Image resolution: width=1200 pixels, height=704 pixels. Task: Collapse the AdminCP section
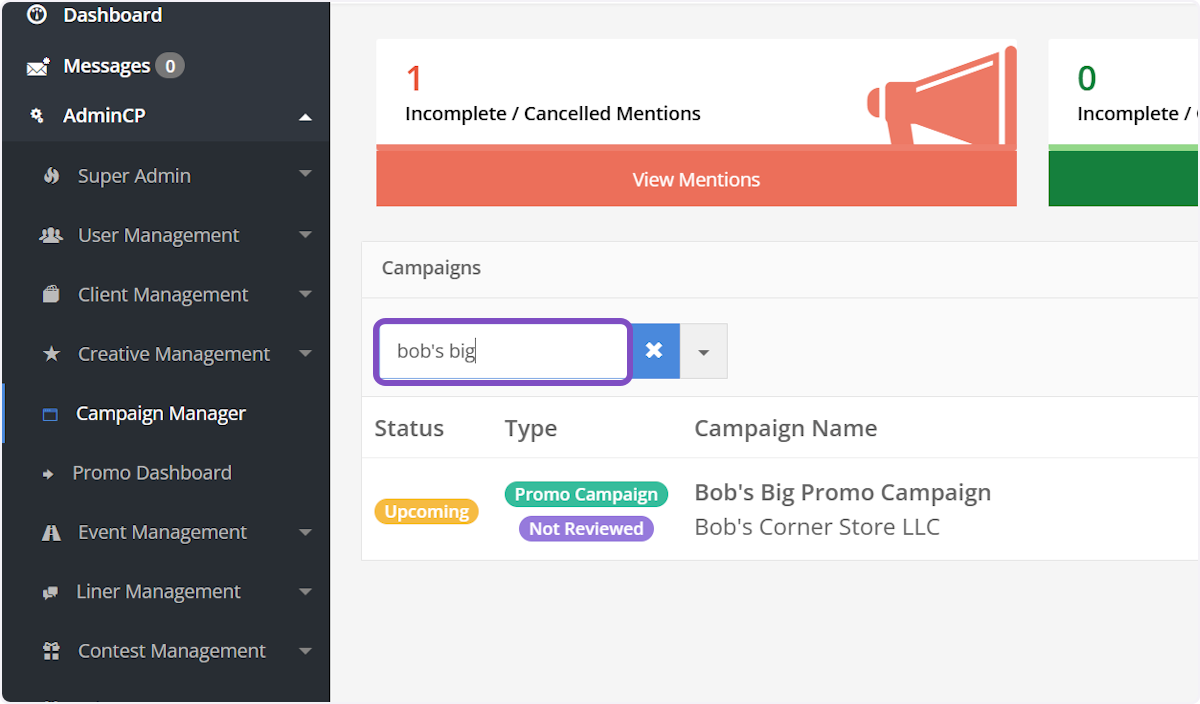click(305, 115)
